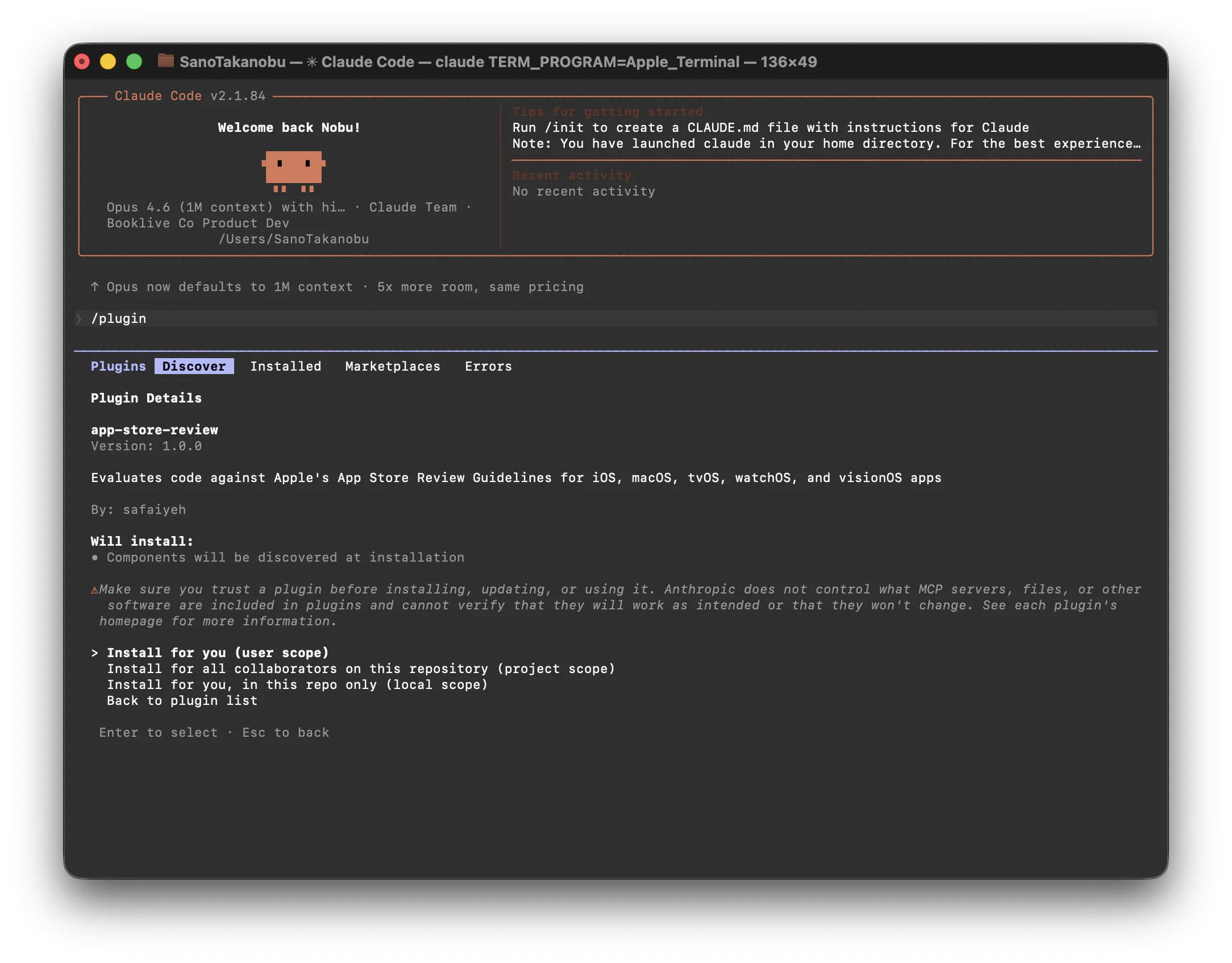The width and height of the screenshot is (1232, 963).
Task: Click the Claude pixel mascot icon
Action: [x=293, y=171]
